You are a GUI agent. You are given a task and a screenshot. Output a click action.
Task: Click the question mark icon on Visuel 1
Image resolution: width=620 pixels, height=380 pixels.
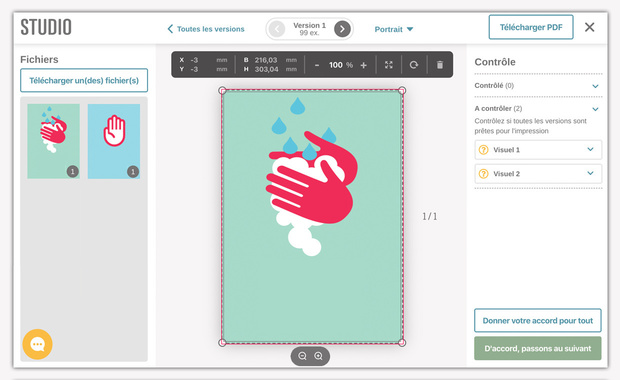tap(484, 150)
